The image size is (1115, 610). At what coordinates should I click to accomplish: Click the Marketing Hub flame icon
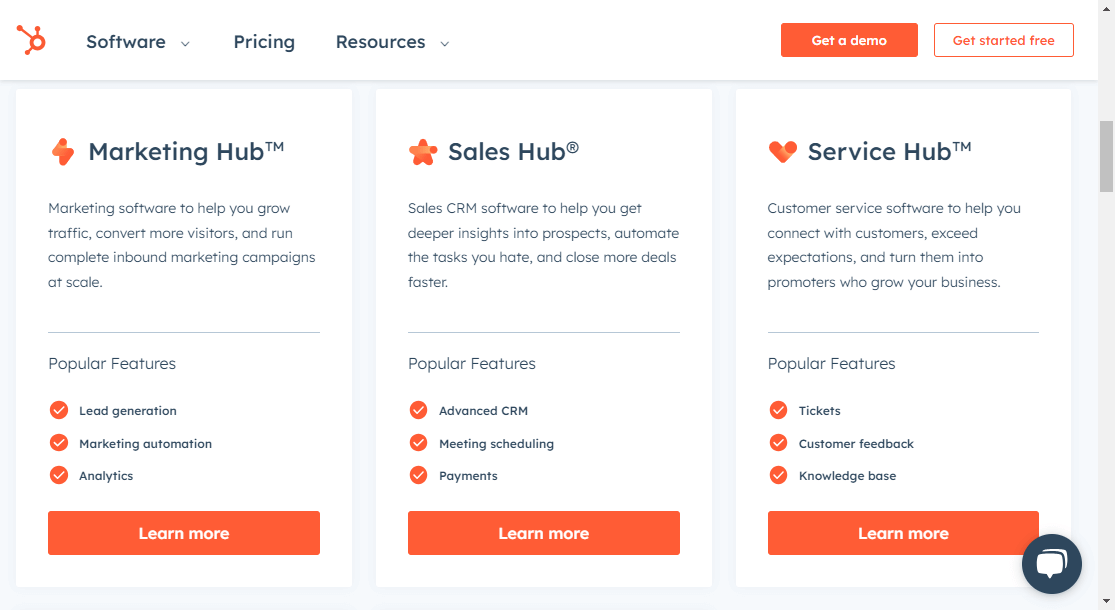pyautogui.click(x=62, y=152)
